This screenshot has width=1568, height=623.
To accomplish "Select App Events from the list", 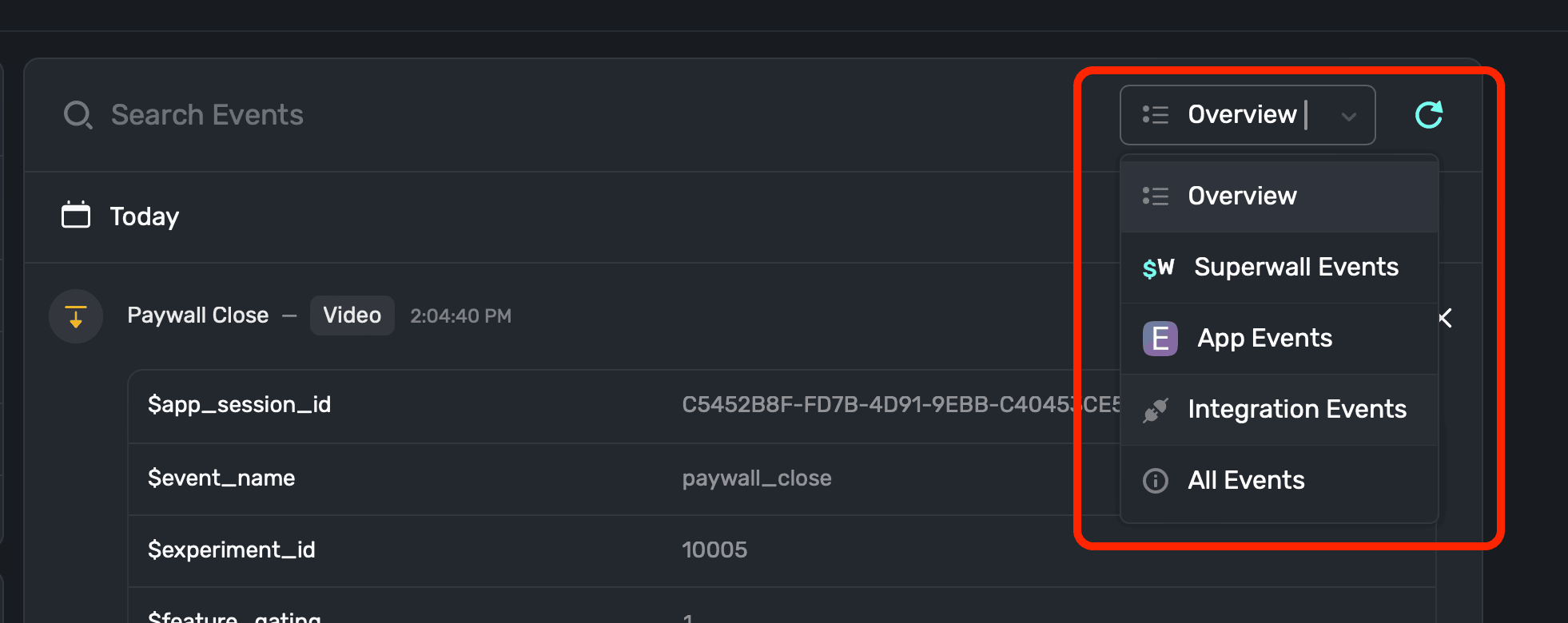I will [1279, 339].
